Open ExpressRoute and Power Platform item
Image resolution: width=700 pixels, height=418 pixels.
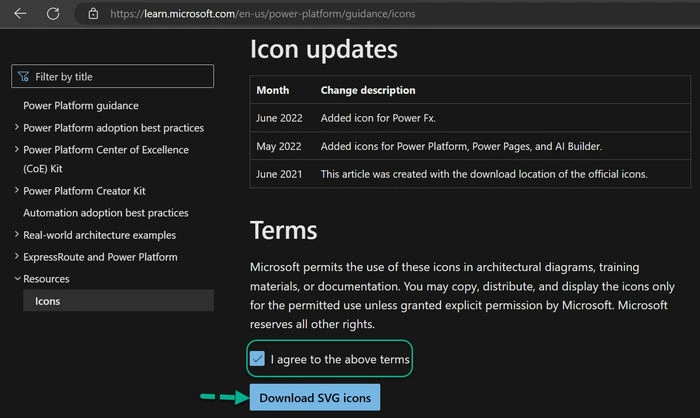(100, 257)
